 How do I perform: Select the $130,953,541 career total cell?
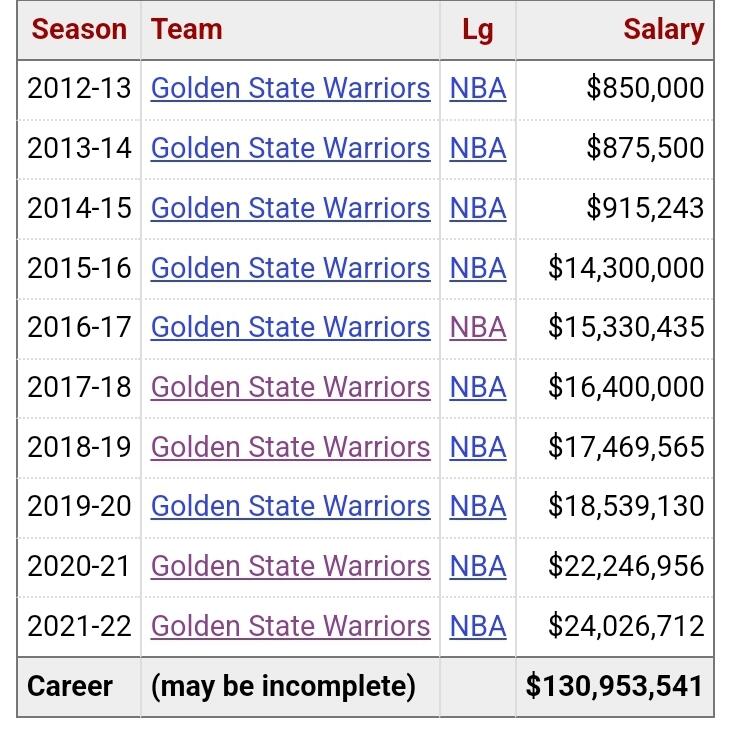pyautogui.click(x=615, y=687)
